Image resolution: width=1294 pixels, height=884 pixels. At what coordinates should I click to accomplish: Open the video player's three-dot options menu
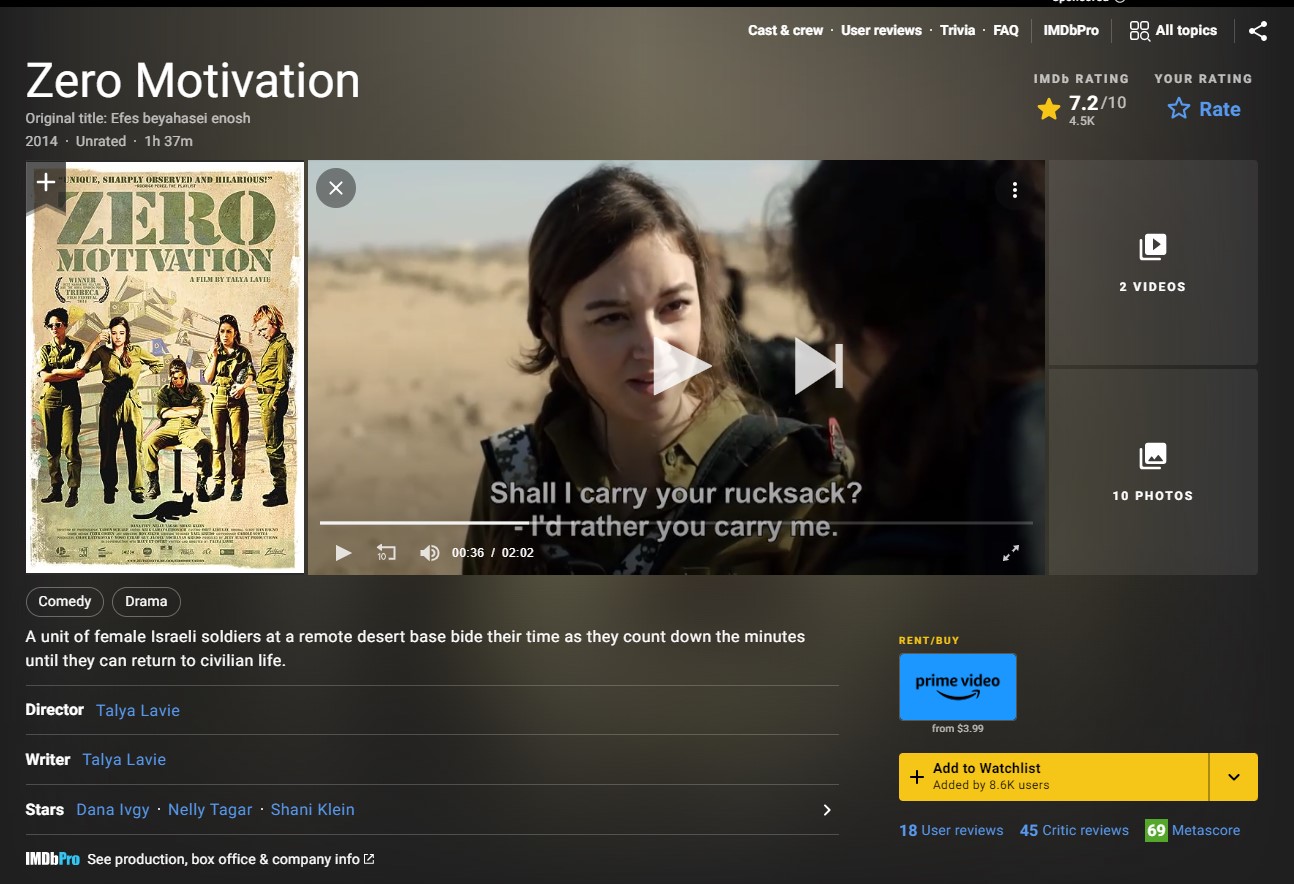click(x=1014, y=189)
